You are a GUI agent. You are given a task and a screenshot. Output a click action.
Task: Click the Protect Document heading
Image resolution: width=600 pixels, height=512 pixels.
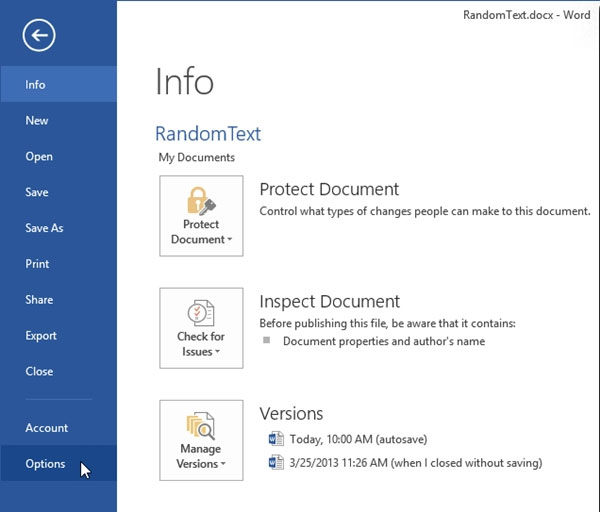pyautogui.click(x=329, y=189)
